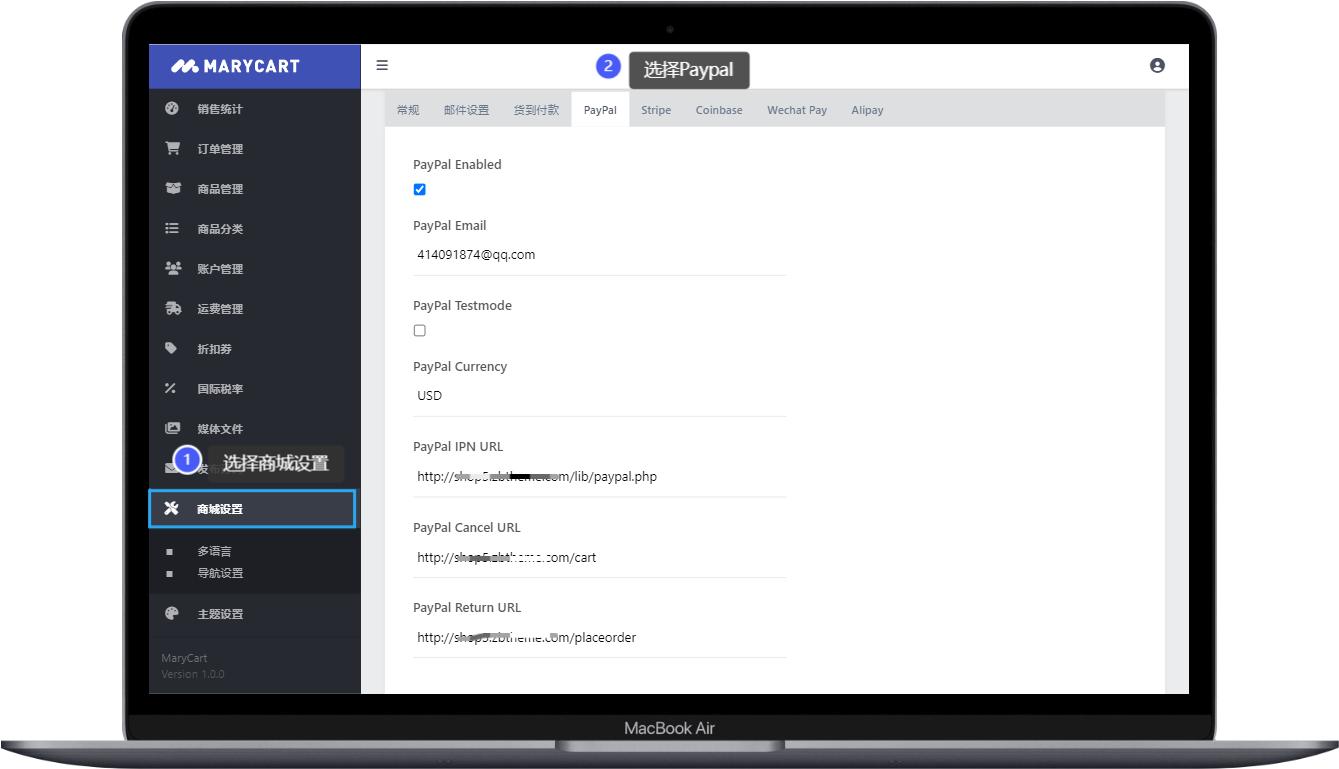Open 媒体文件 via the image icon

tap(172, 429)
